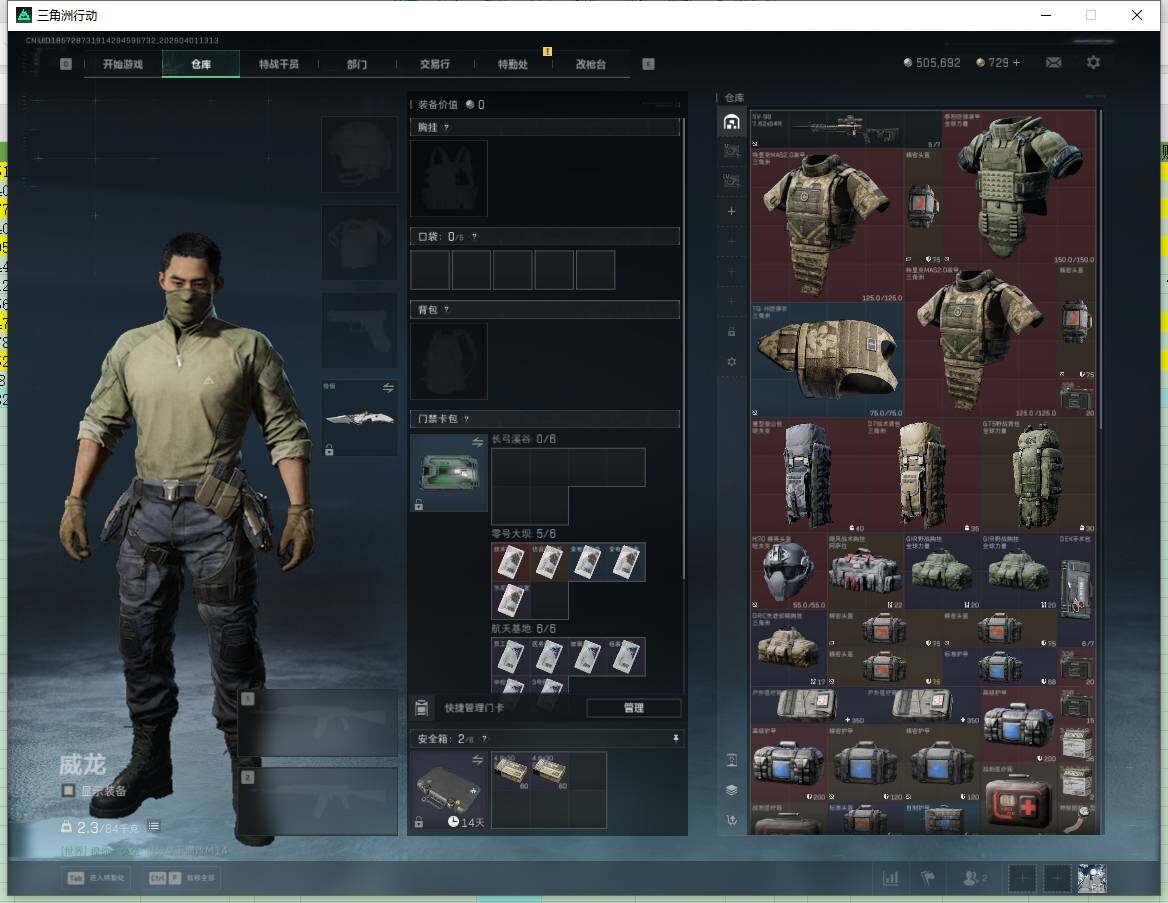Select the main warehouse icon in sidebar
The height and width of the screenshot is (903, 1168).
coord(731,121)
